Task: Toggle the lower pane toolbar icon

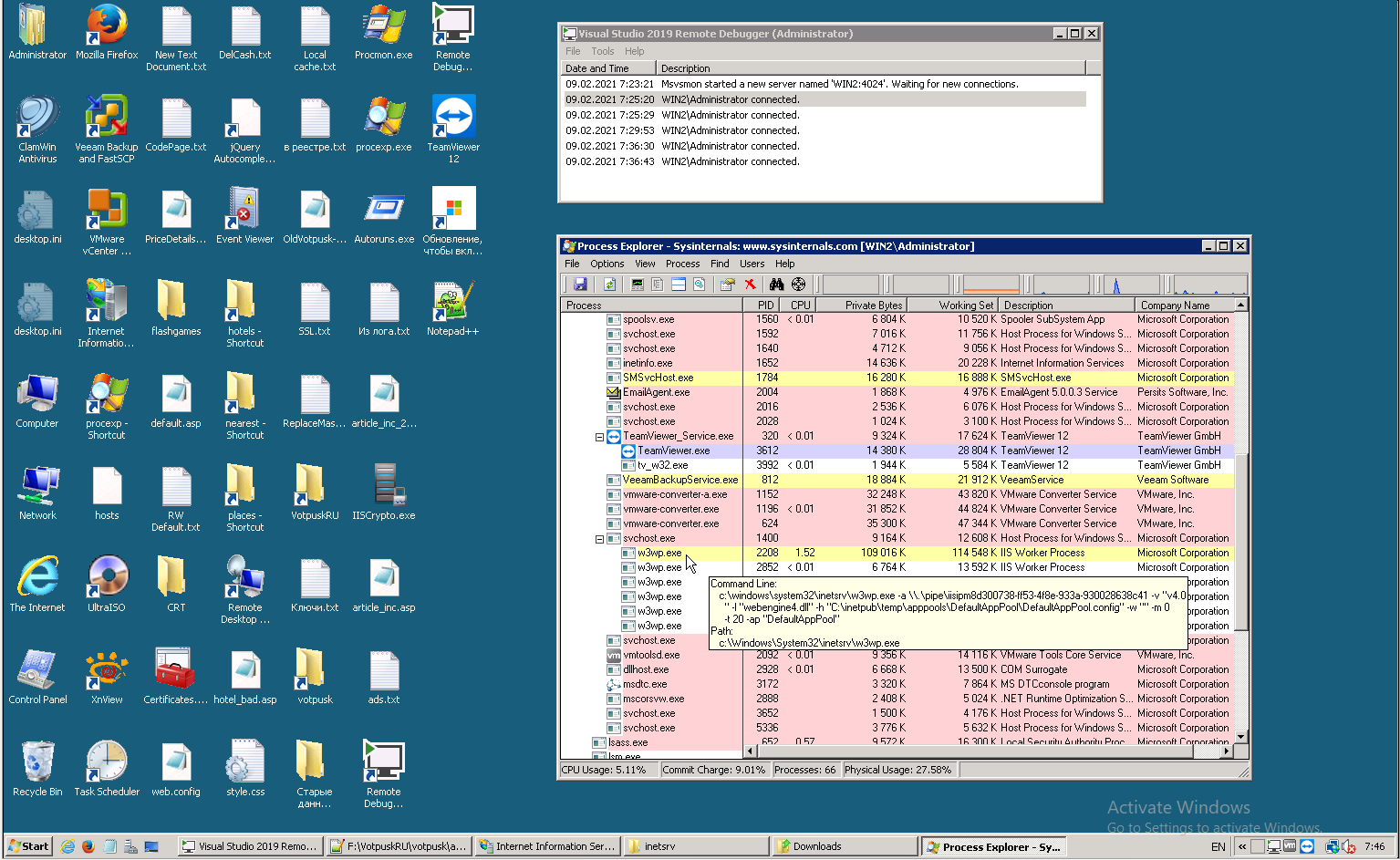Action: tap(678, 285)
